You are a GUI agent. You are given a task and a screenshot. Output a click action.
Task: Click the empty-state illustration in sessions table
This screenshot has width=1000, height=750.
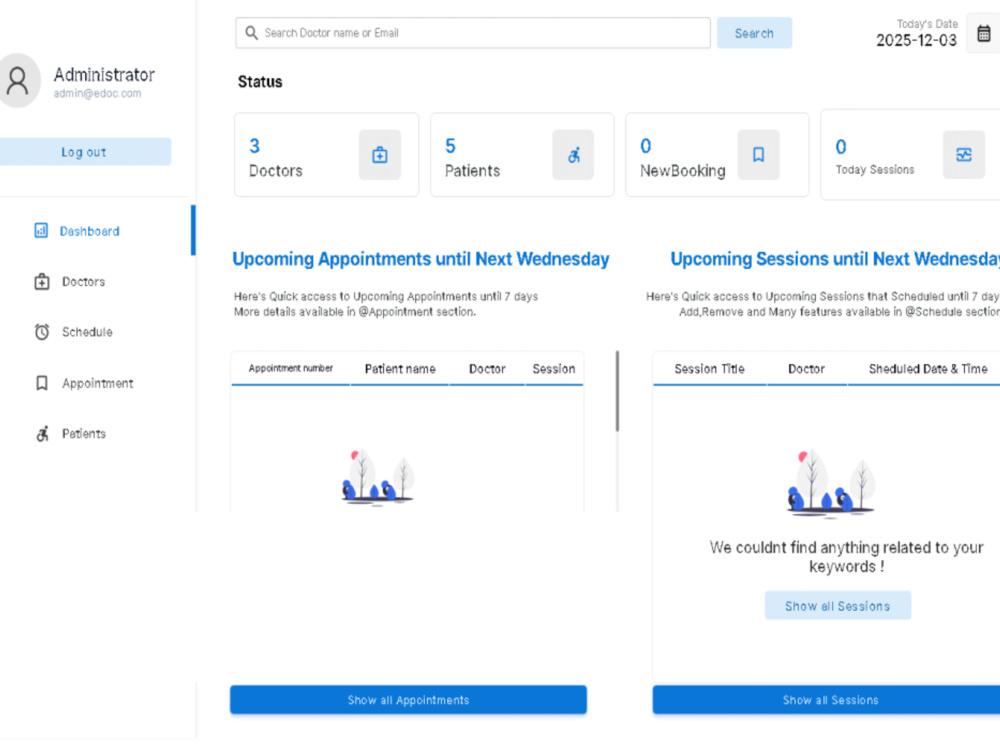click(830, 482)
